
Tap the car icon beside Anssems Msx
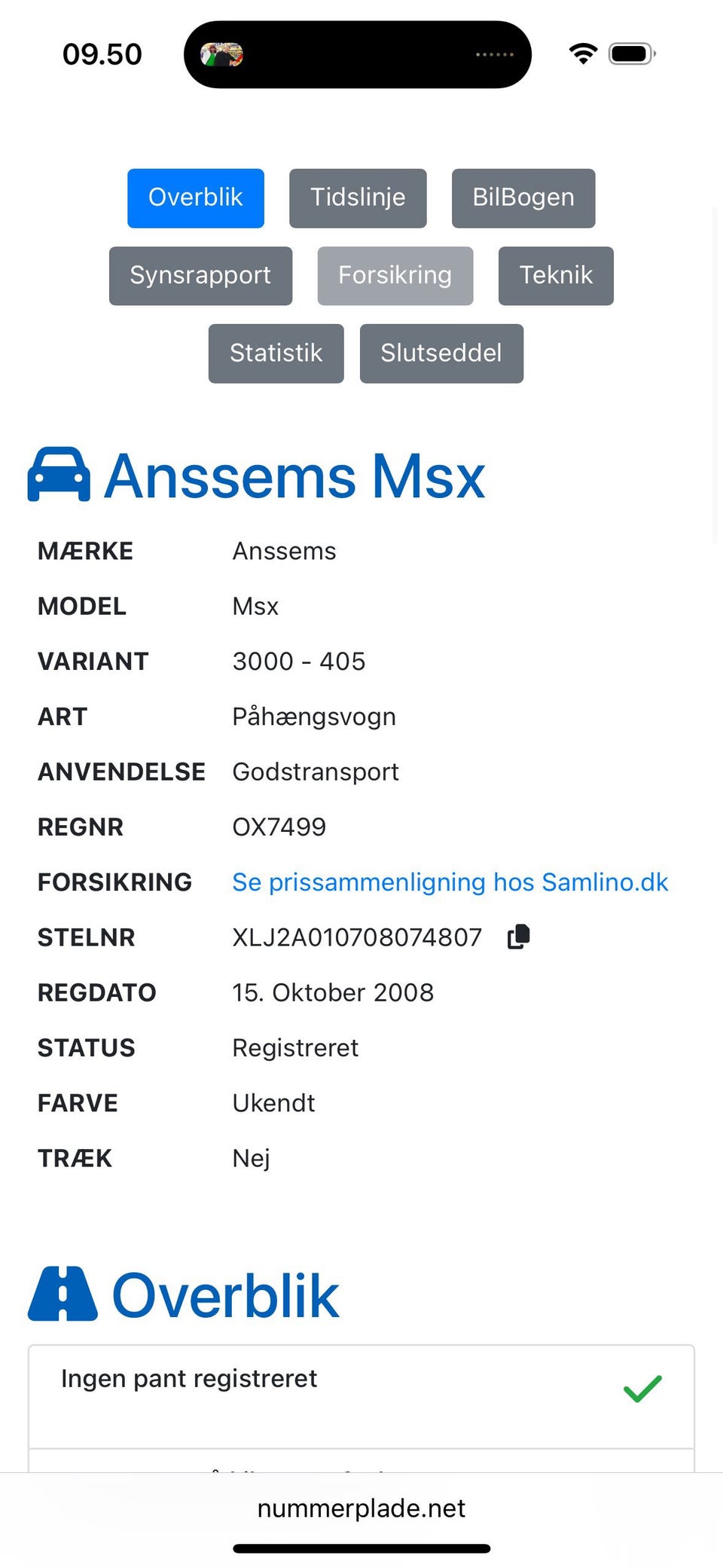(x=59, y=475)
